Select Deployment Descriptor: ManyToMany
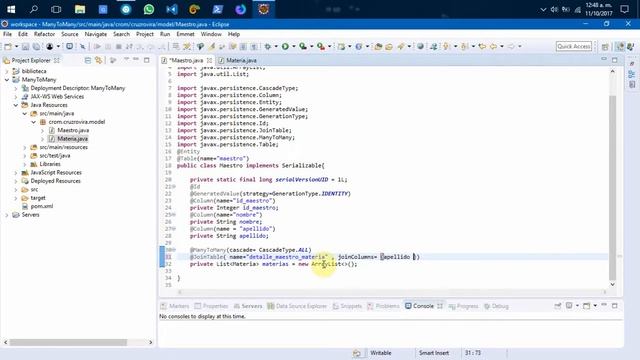This screenshot has width=640, height=360. [x=78, y=88]
